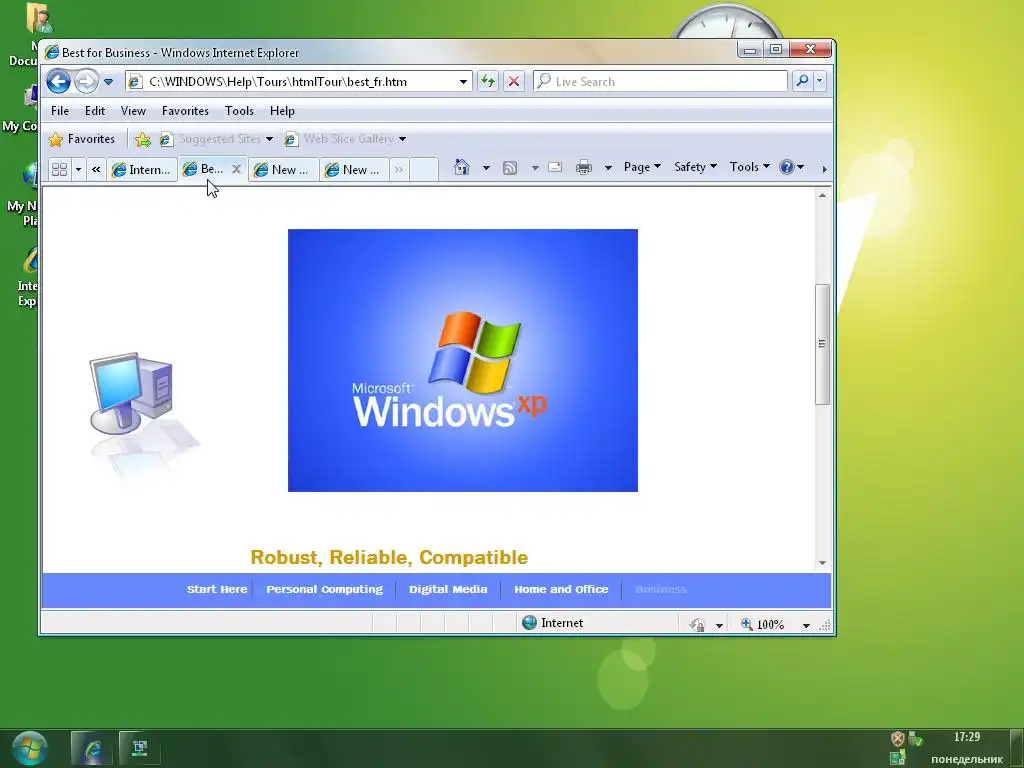This screenshot has height=768, width=1024.
Task: Switch to the second New tab
Action: pyautogui.click(x=355, y=170)
